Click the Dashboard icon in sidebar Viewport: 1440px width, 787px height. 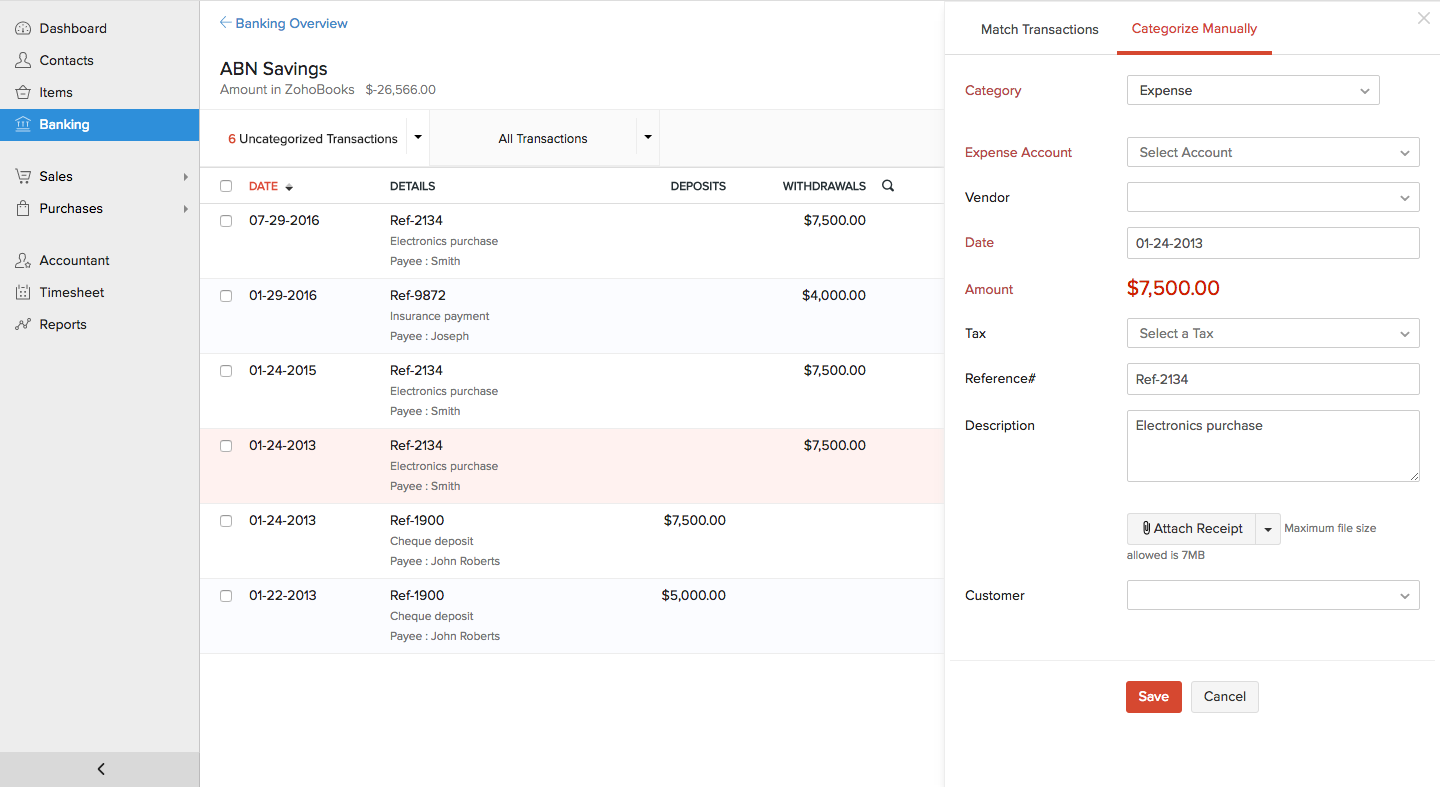click(23, 29)
